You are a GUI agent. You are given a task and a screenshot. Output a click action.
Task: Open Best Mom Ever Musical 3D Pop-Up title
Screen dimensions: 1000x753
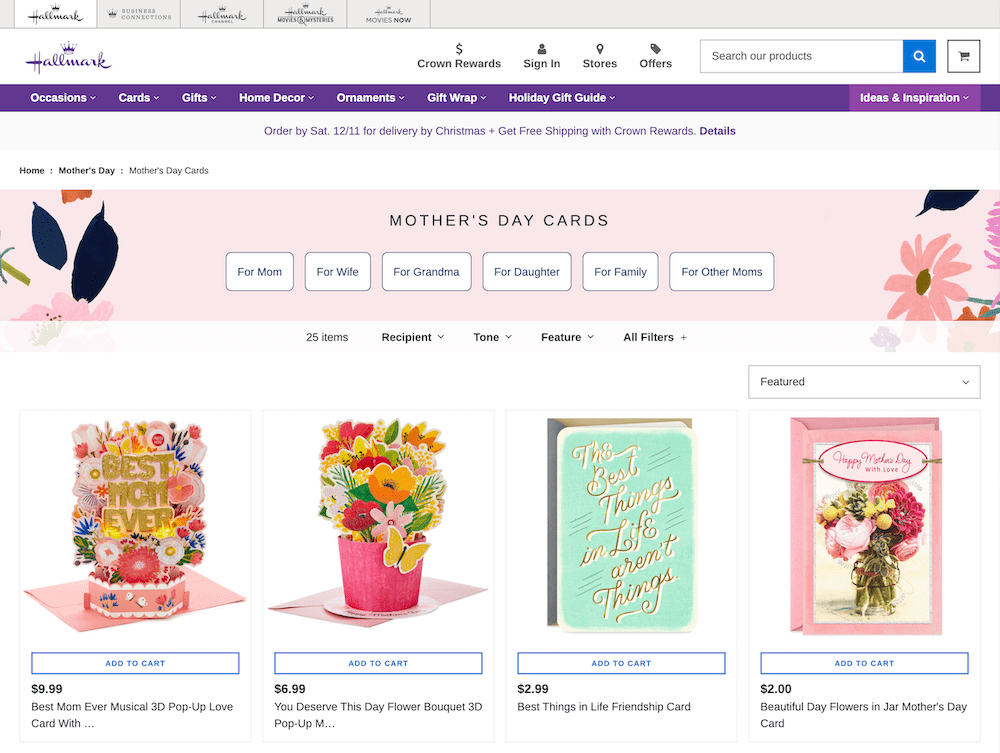tap(132, 715)
